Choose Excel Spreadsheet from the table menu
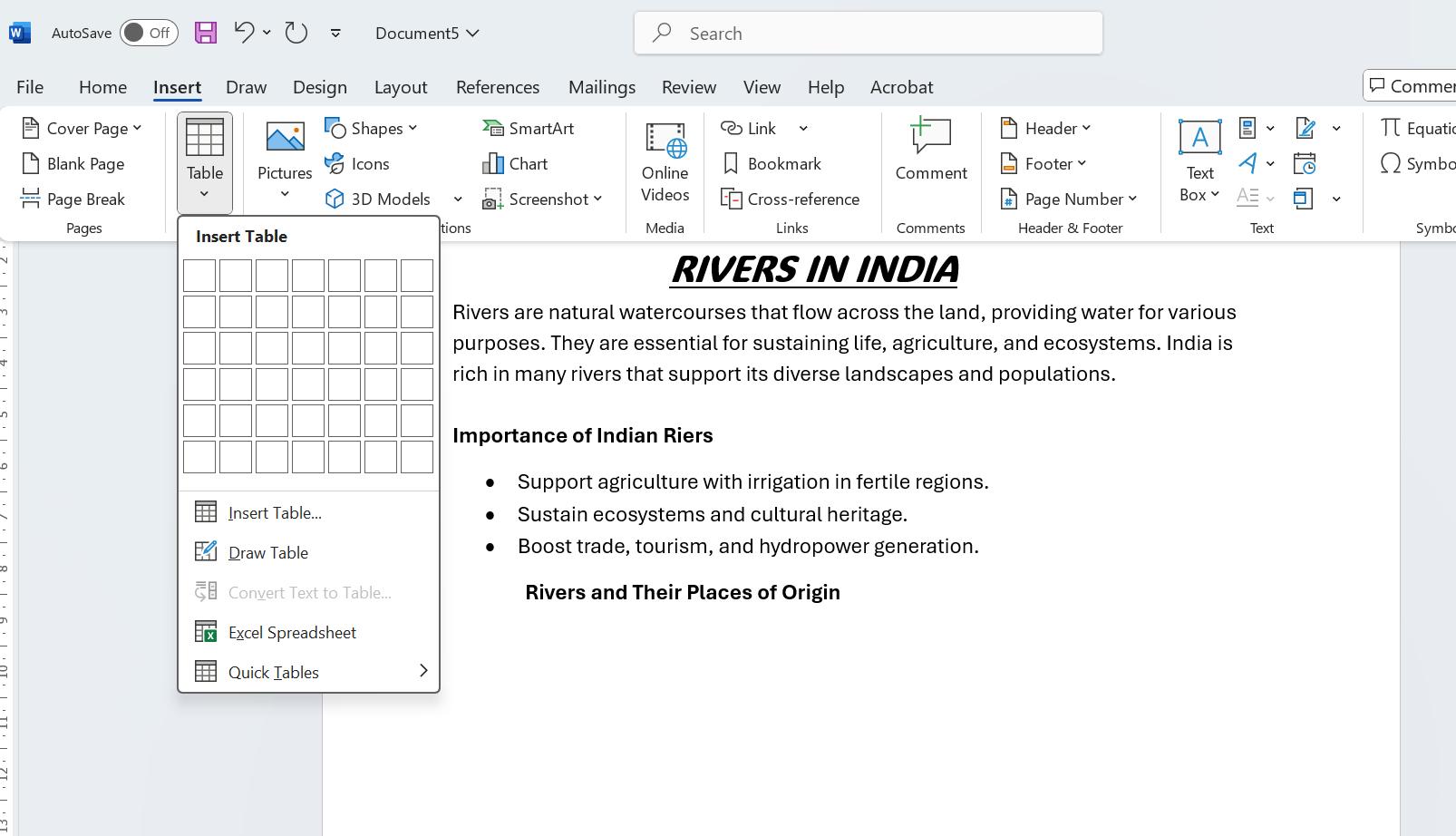The width and height of the screenshot is (1456, 836). coord(292,633)
